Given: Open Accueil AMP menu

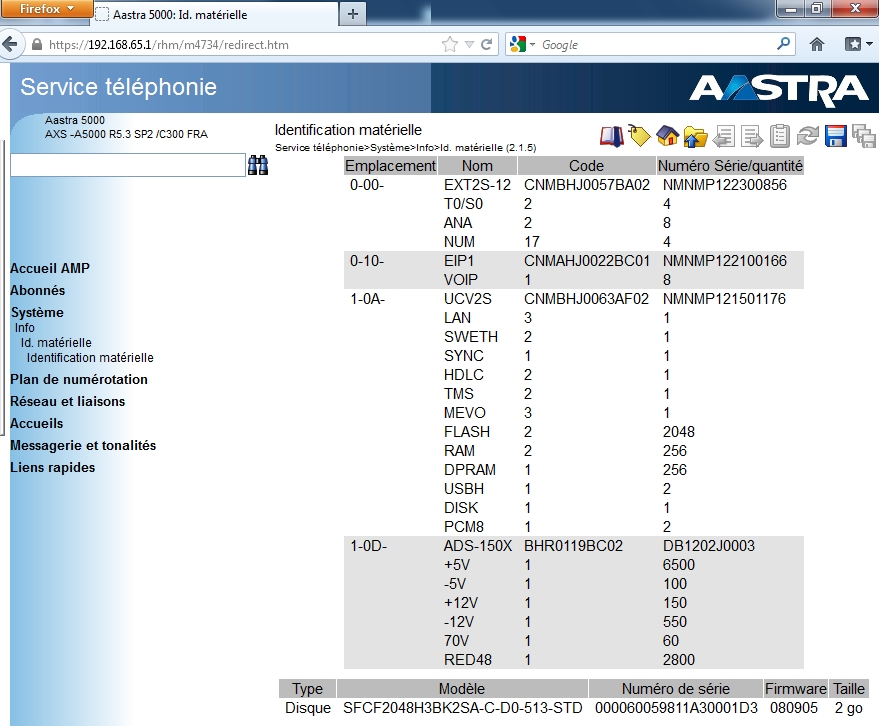Looking at the screenshot, I should (x=50, y=269).
